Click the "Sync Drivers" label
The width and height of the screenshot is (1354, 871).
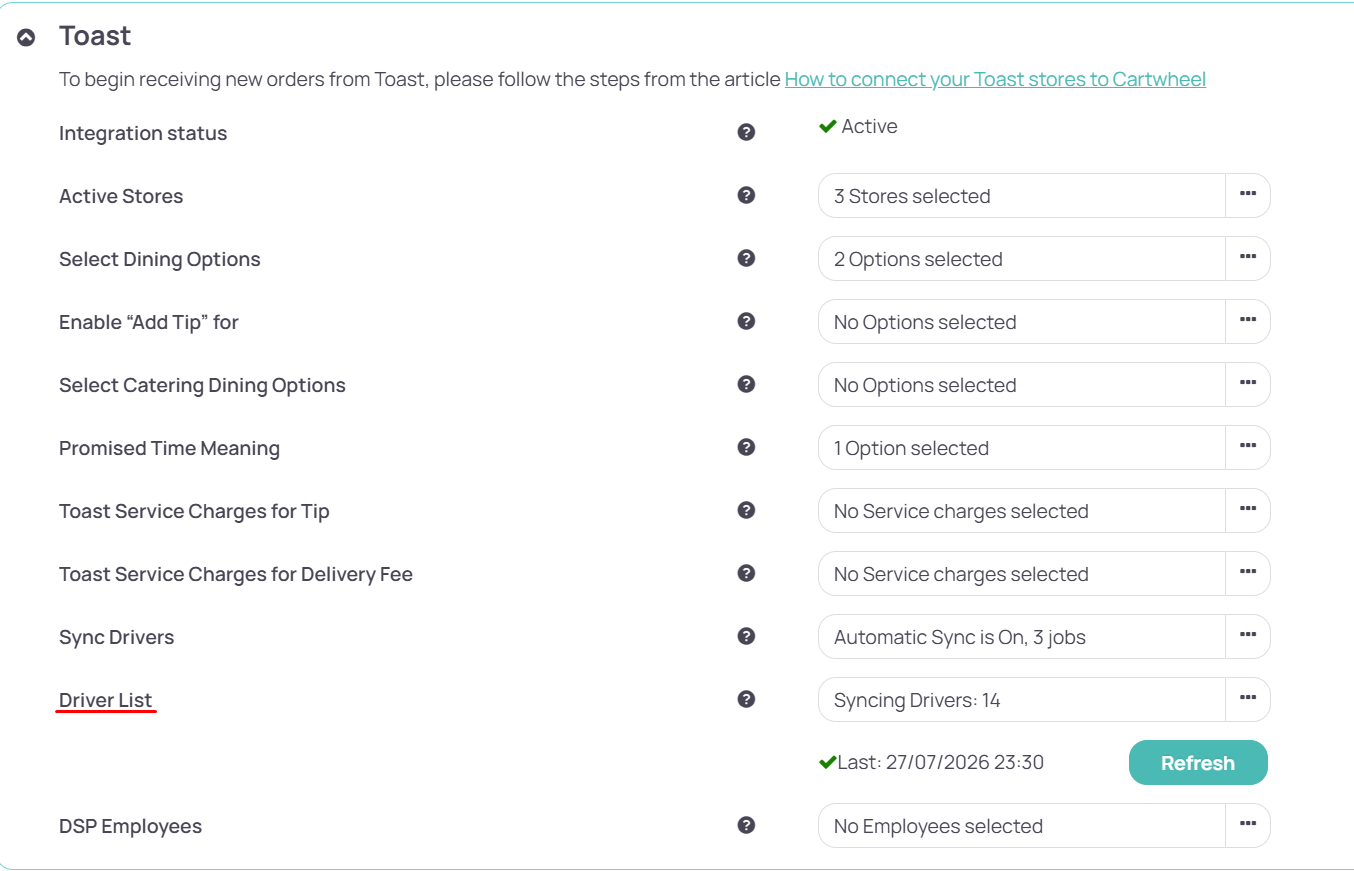(x=116, y=637)
